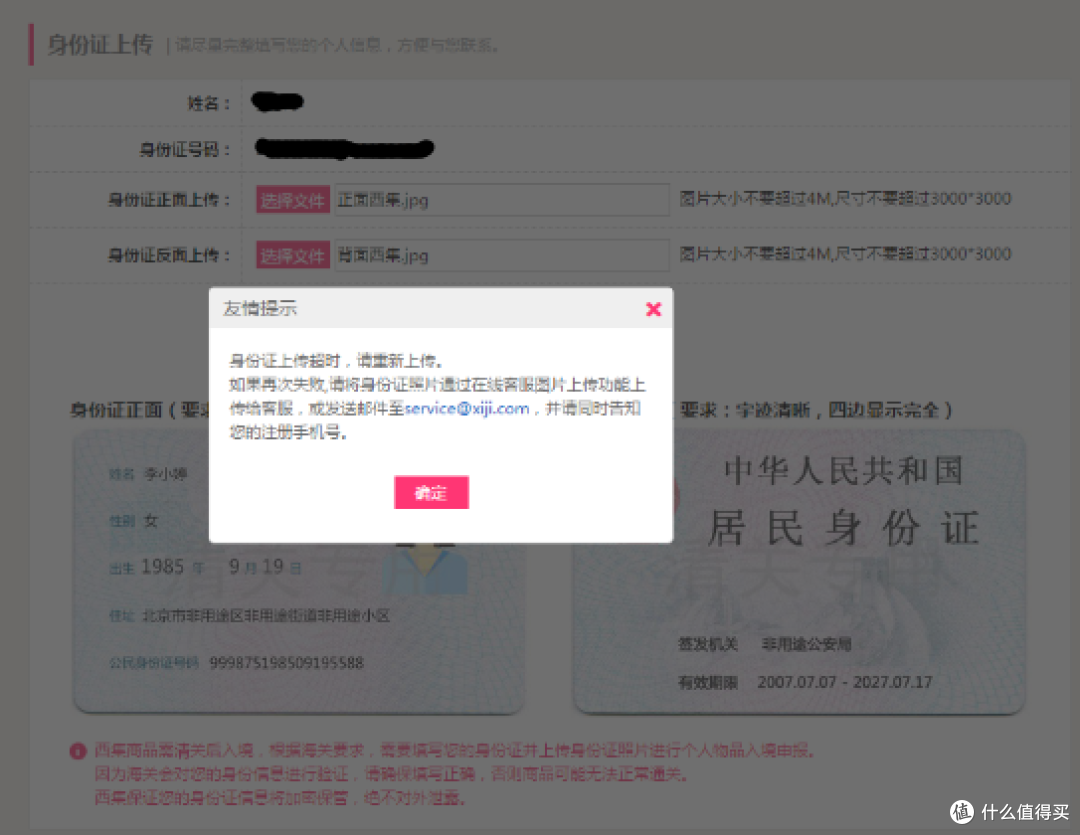1080x835 pixels.
Task: Open the sample ID card back image
Action: [x=799, y=572]
